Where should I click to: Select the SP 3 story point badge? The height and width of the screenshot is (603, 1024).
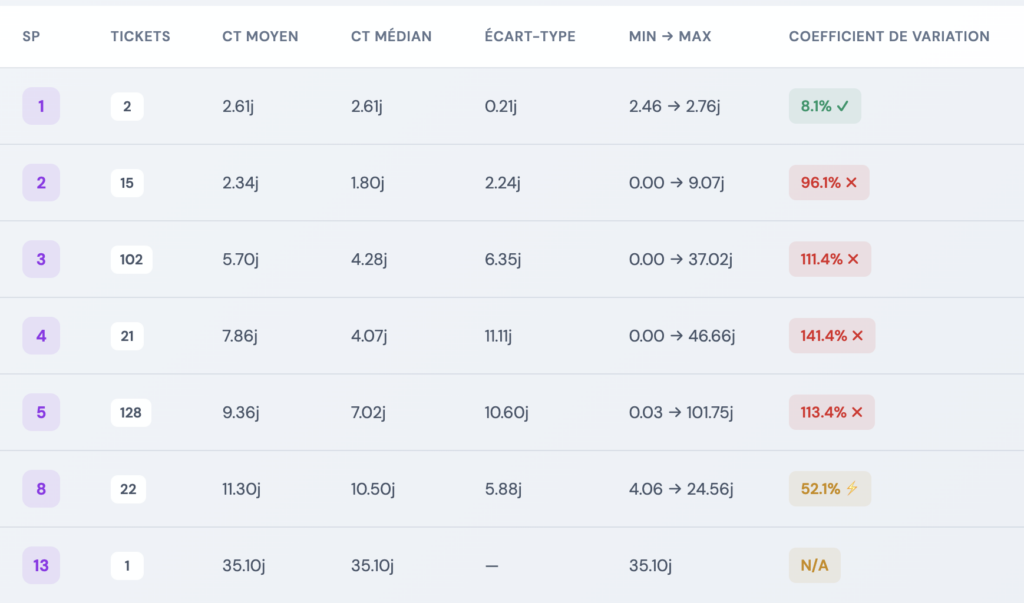click(x=41, y=260)
